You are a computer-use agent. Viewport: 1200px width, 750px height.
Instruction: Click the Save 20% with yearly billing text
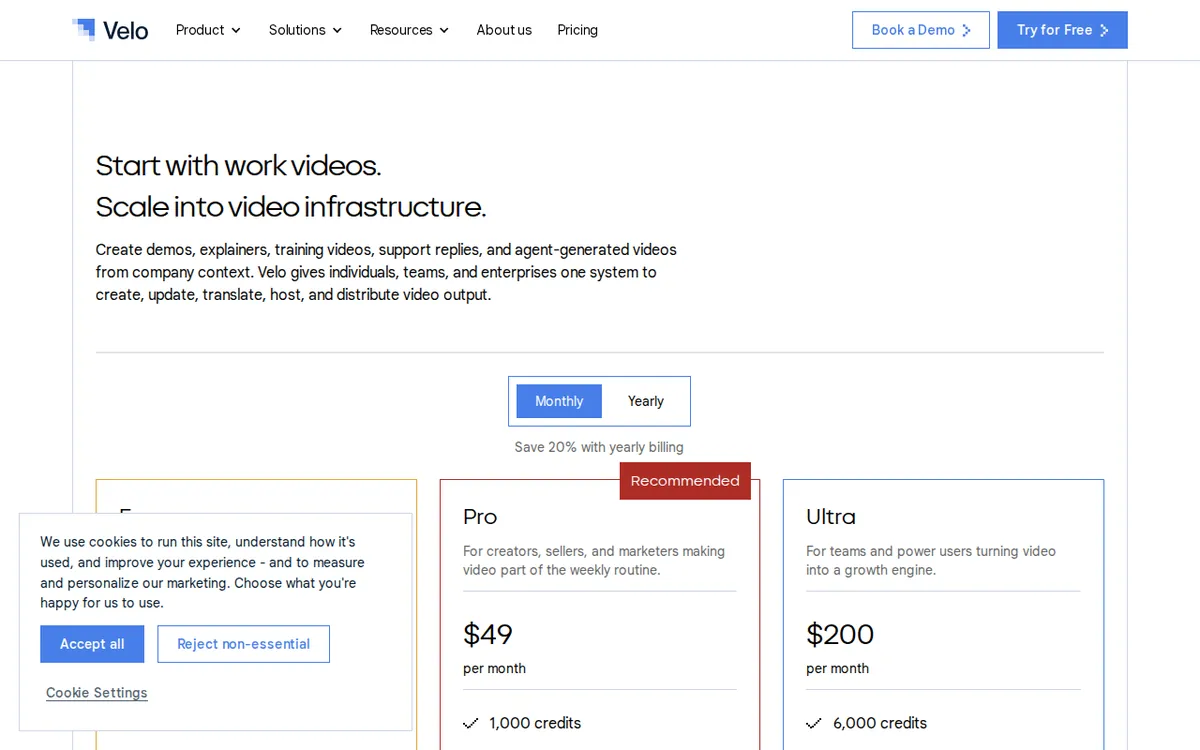point(599,447)
